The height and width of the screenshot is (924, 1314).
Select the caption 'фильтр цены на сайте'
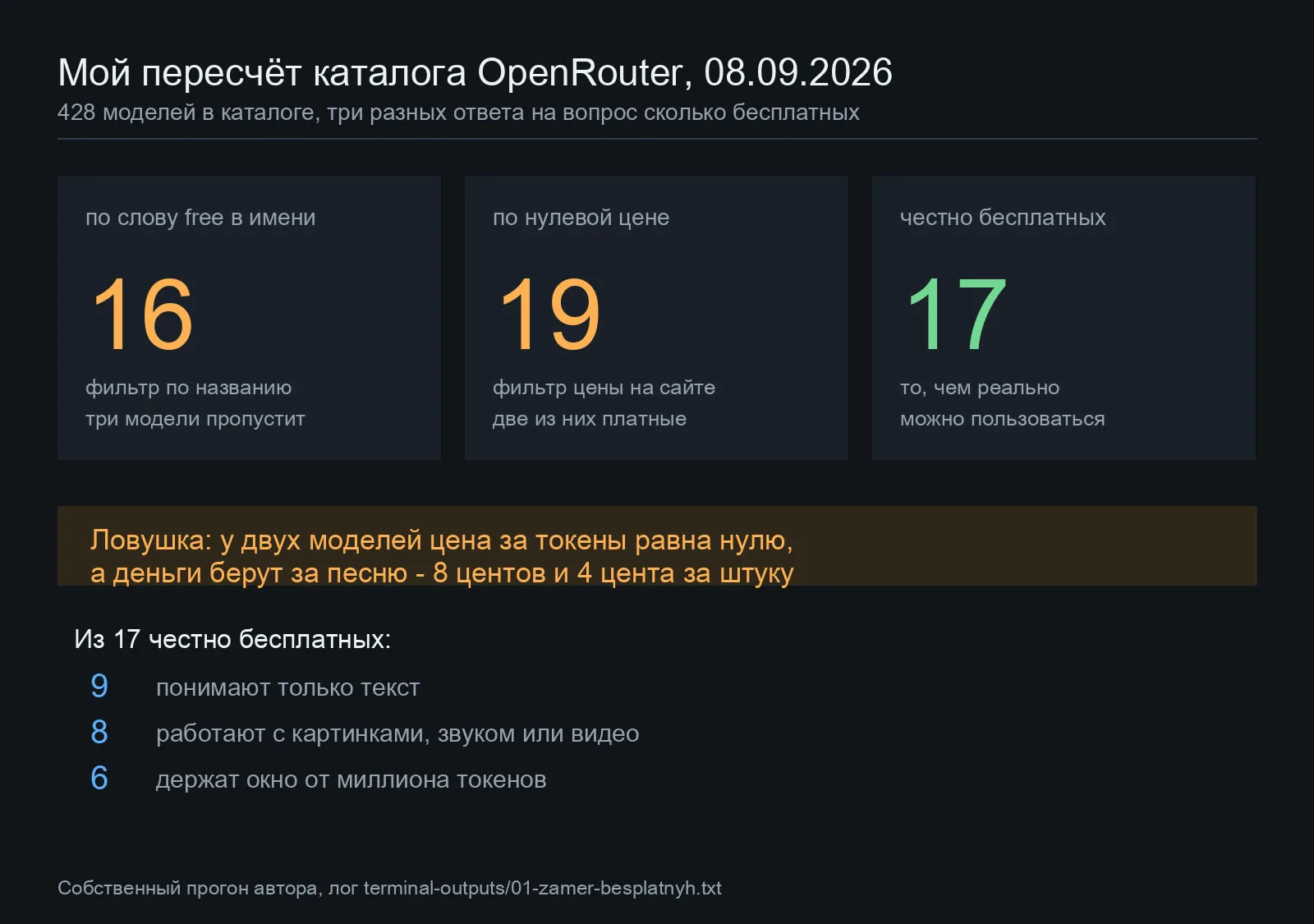(604, 388)
